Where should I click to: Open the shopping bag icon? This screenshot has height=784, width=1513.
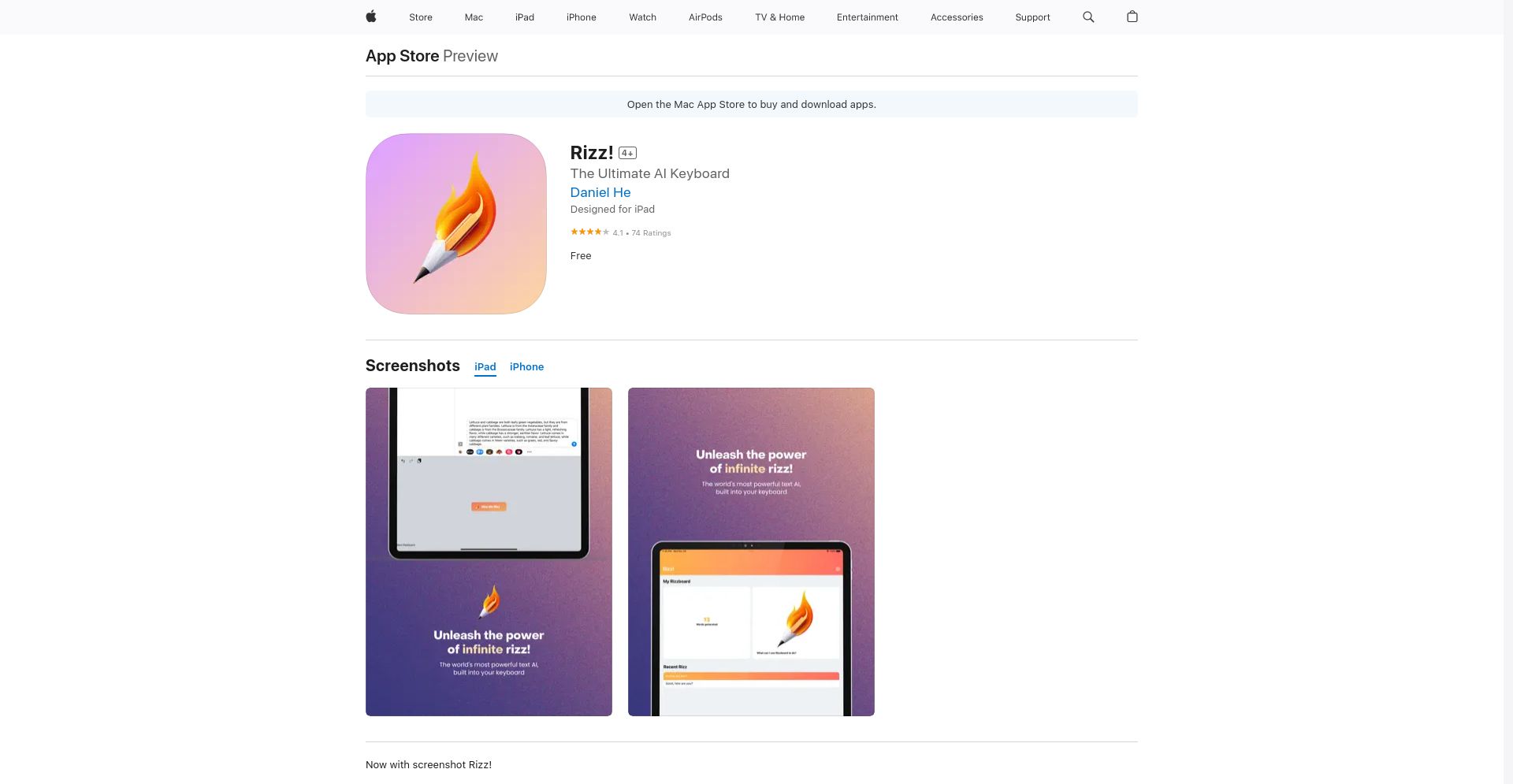(1132, 17)
